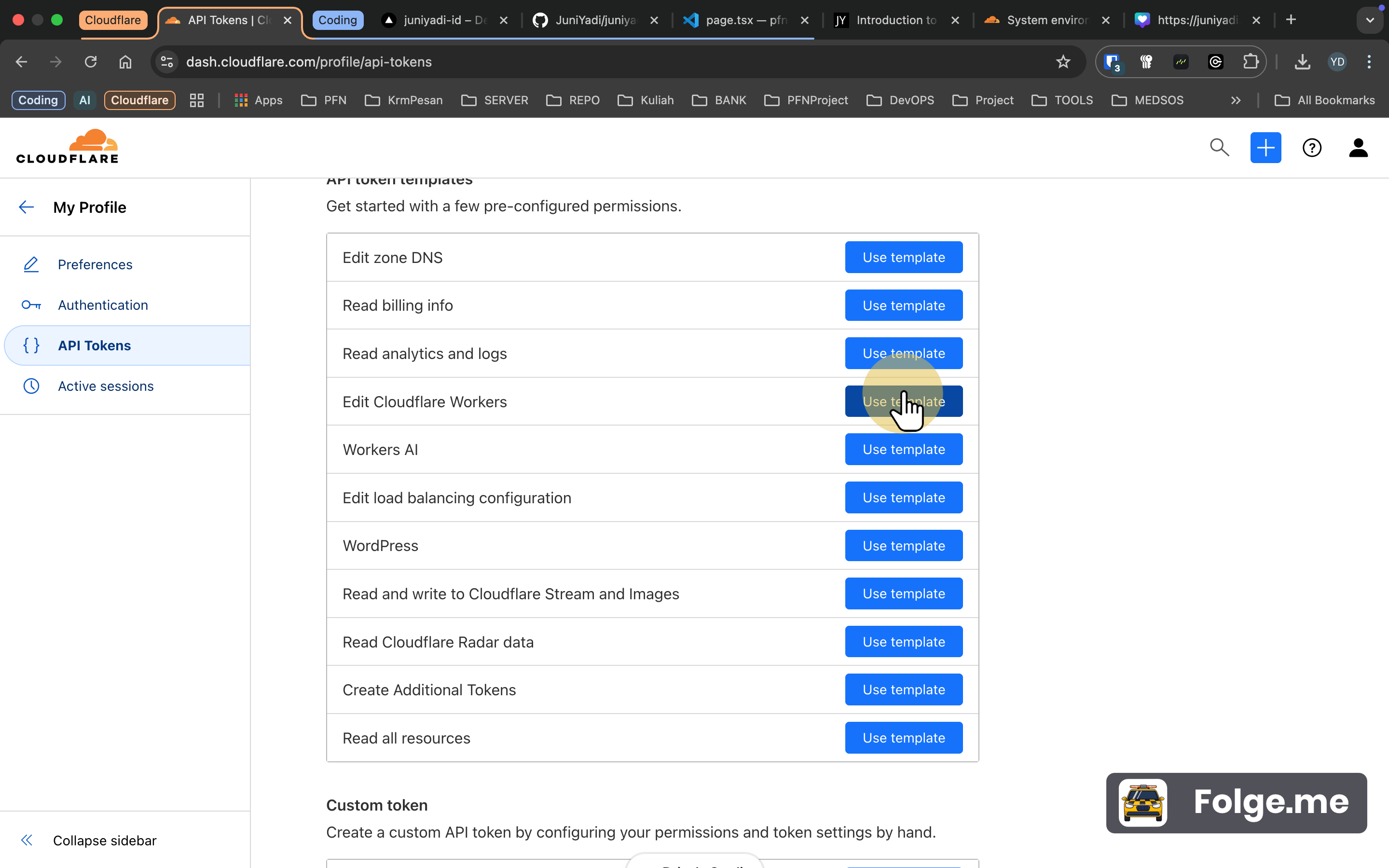Use template for Read Cloudflare Radar data
The width and height of the screenshot is (1389, 868).
tap(904, 641)
